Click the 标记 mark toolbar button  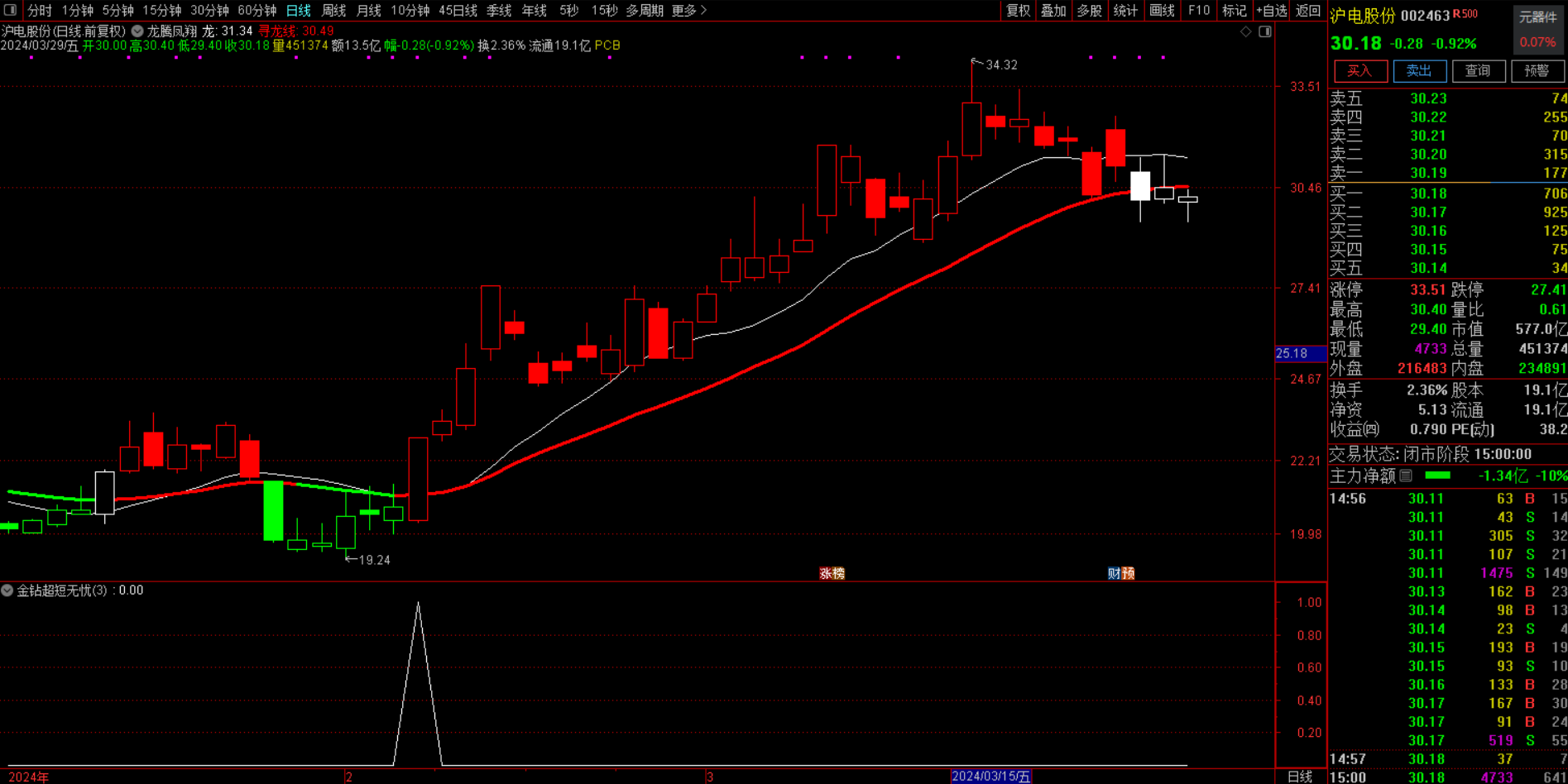(1234, 10)
